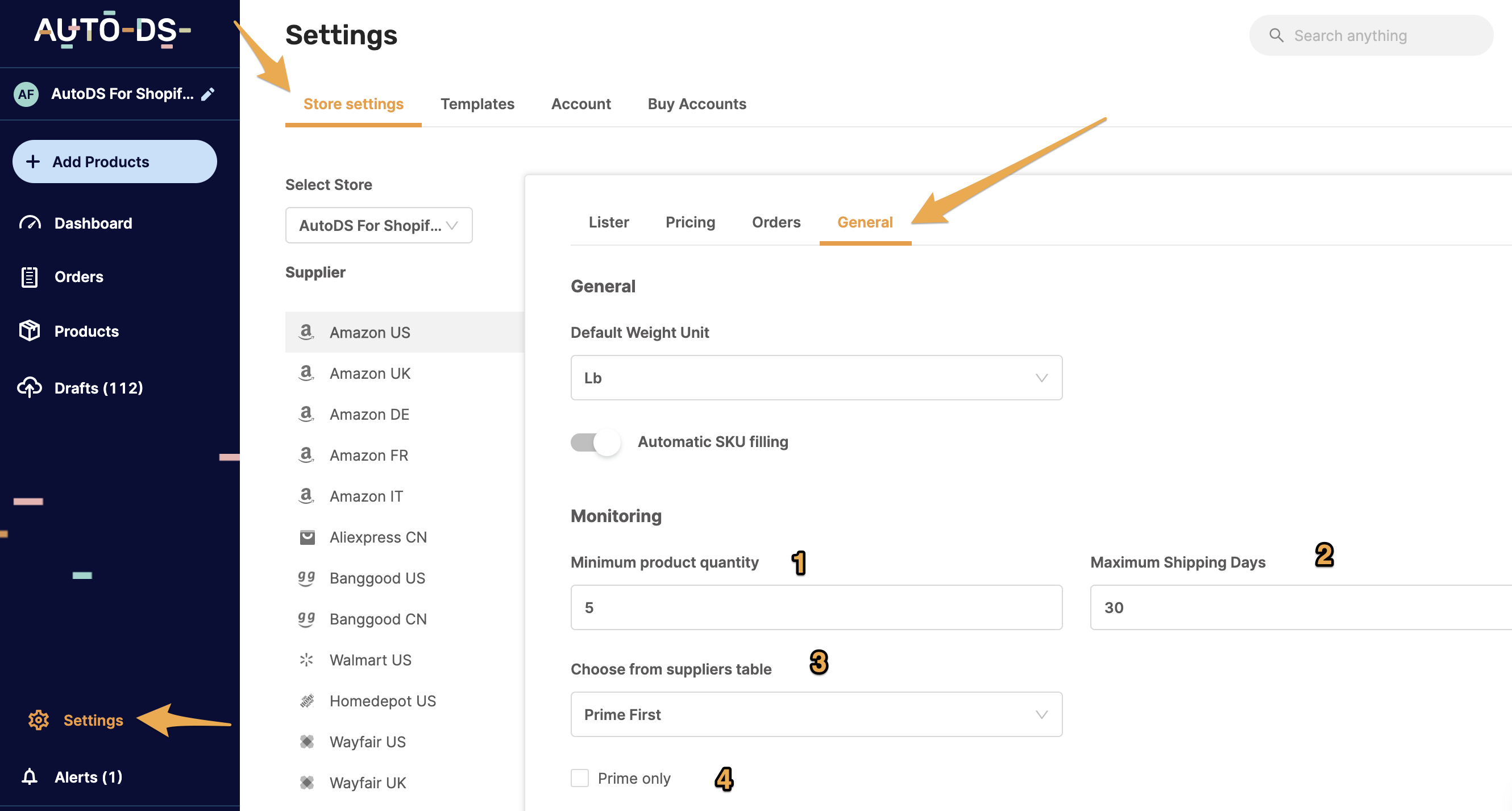Screen dimensions: 1512x811
Task: Check the Prime only checkbox
Action: pyautogui.click(x=580, y=778)
